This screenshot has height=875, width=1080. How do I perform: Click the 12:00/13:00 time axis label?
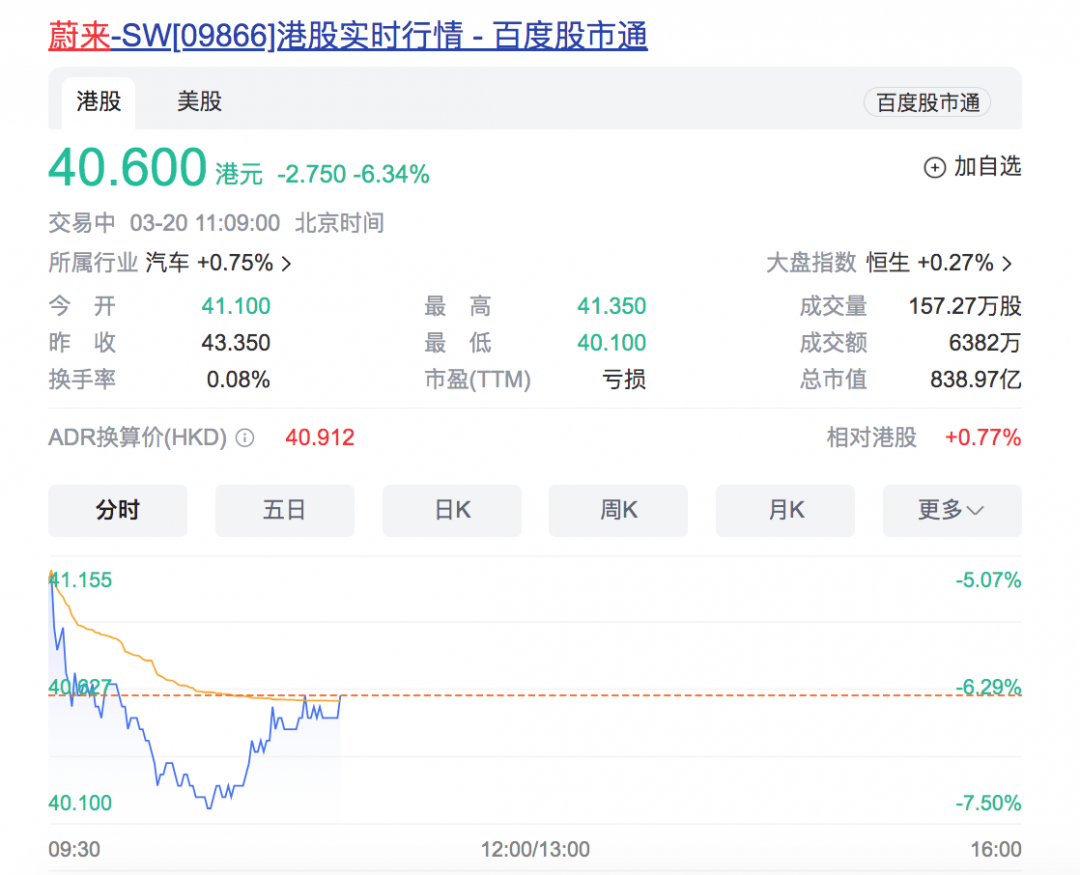535,849
